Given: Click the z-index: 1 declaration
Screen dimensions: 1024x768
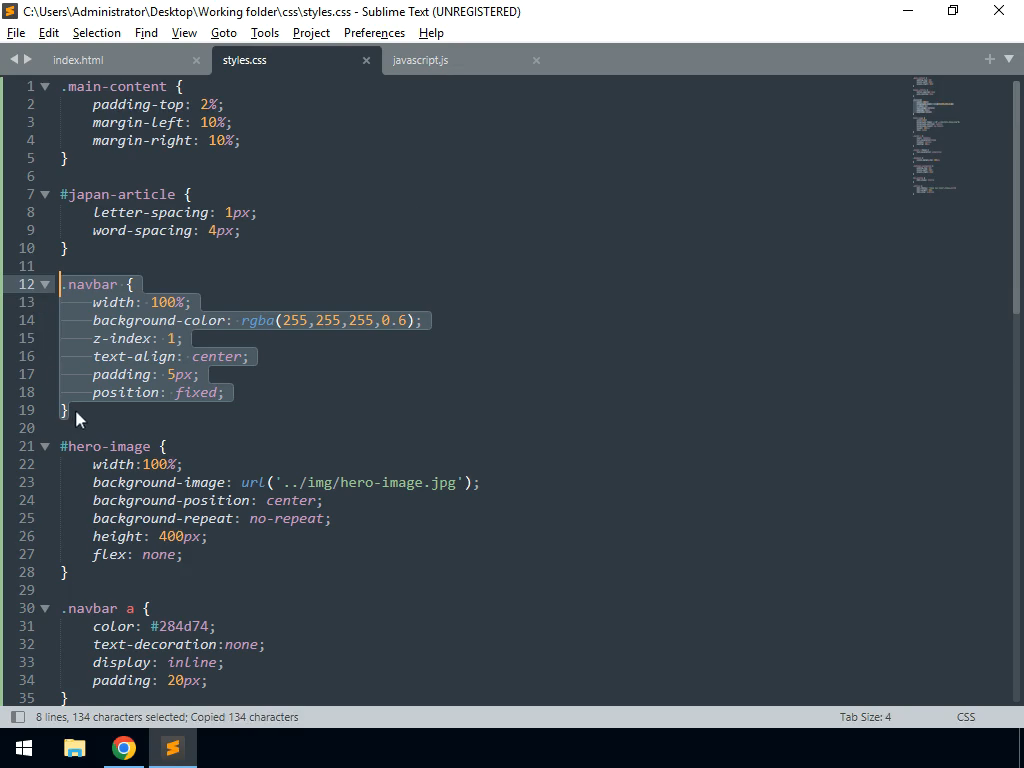Looking at the screenshot, I should (137, 338).
